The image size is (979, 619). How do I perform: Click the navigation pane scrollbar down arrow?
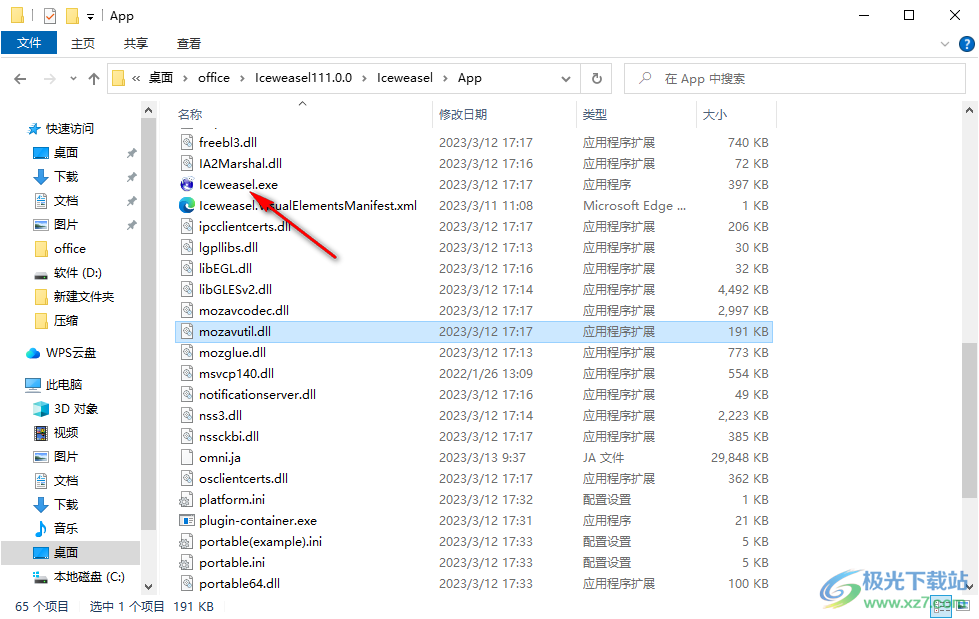click(x=148, y=587)
